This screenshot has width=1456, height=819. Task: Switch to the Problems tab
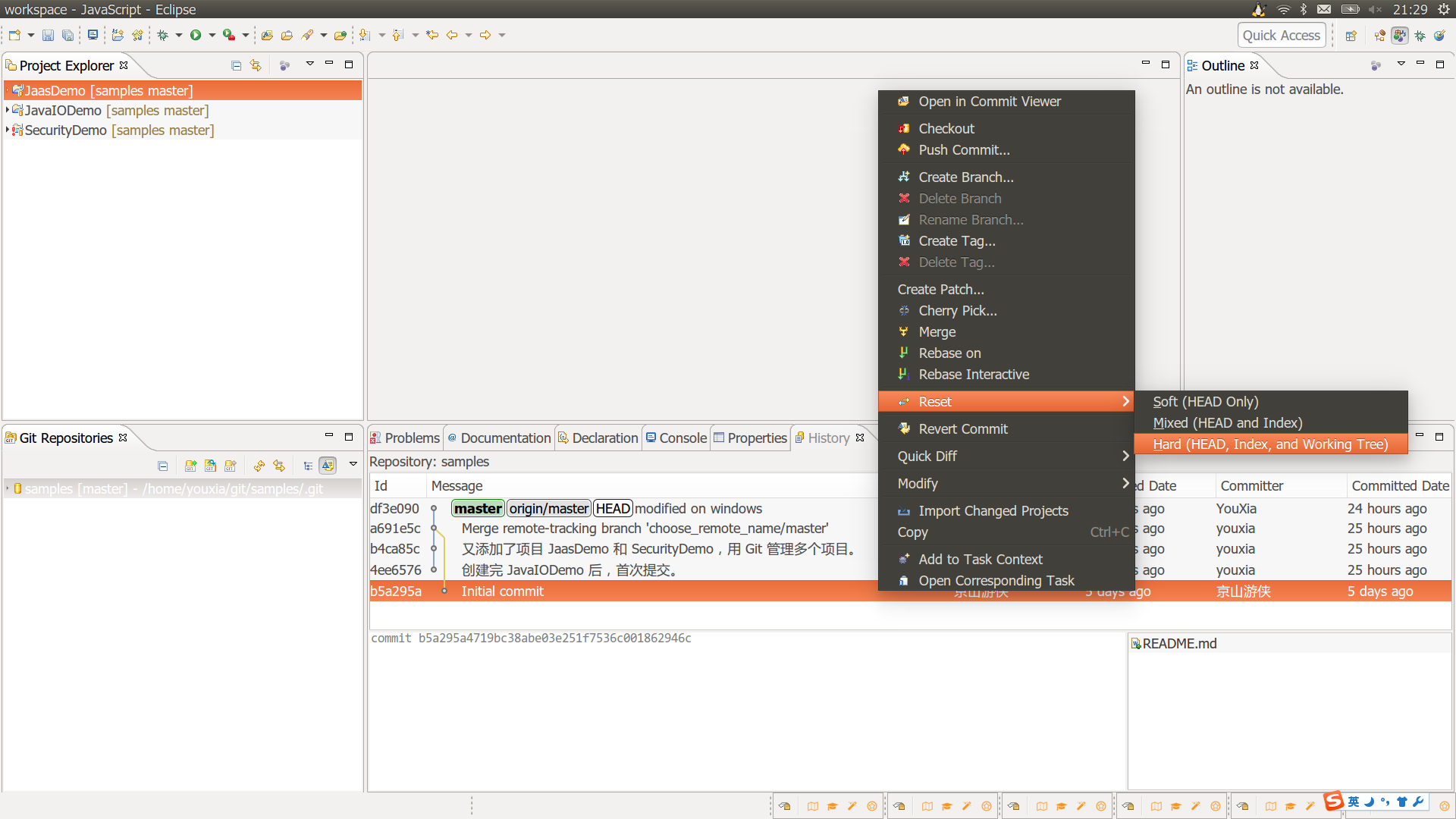[x=405, y=438]
